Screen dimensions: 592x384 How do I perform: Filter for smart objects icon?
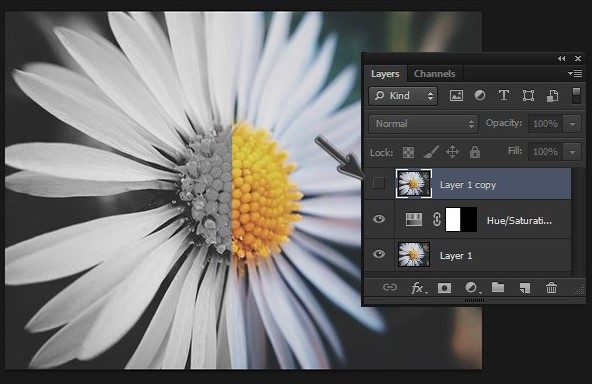point(552,96)
